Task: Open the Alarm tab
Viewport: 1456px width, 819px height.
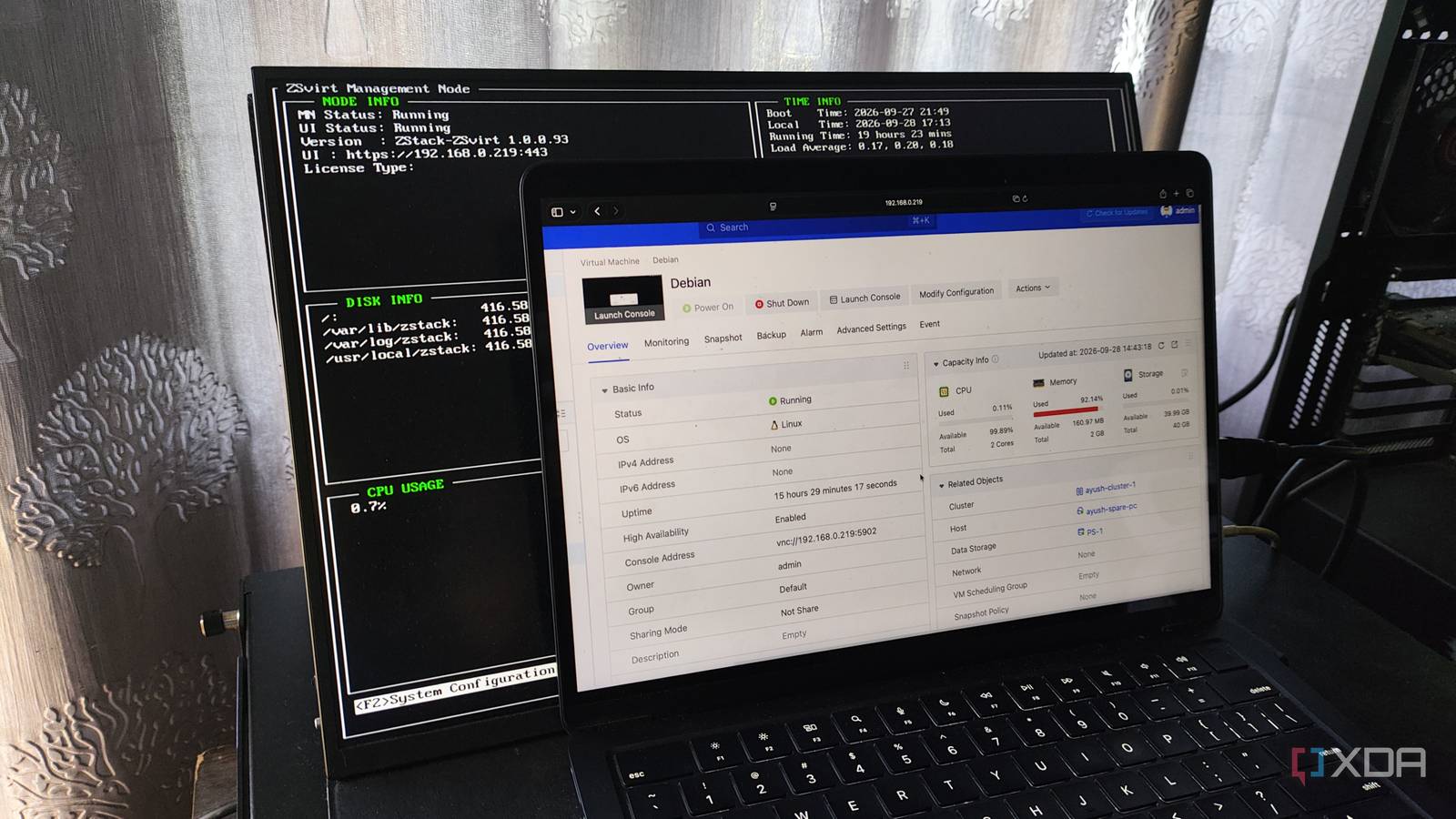Action: pyautogui.click(x=811, y=332)
